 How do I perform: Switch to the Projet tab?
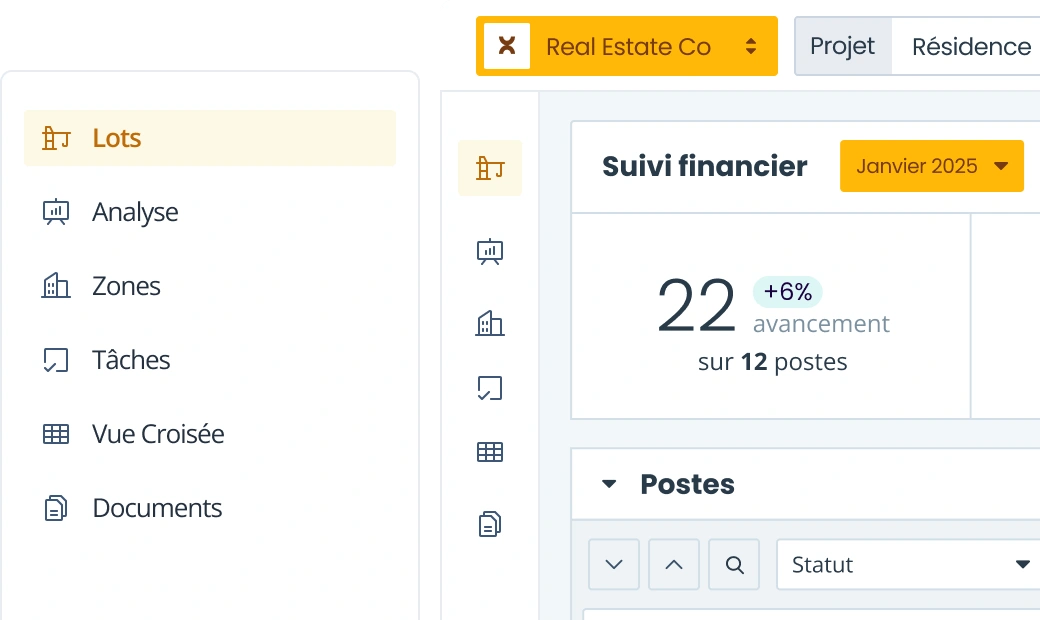click(x=843, y=46)
